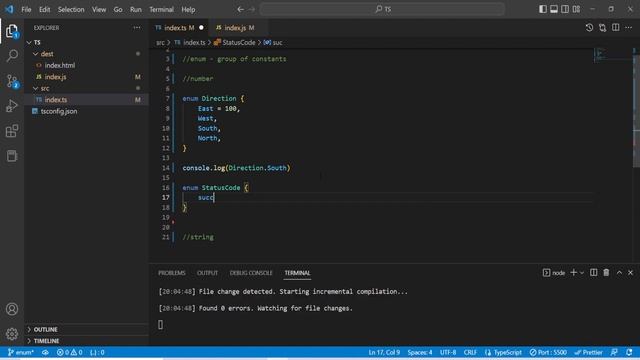The width and height of the screenshot is (640, 360).
Task: Click the src breadcrumb segment
Action: coord(160,42)
